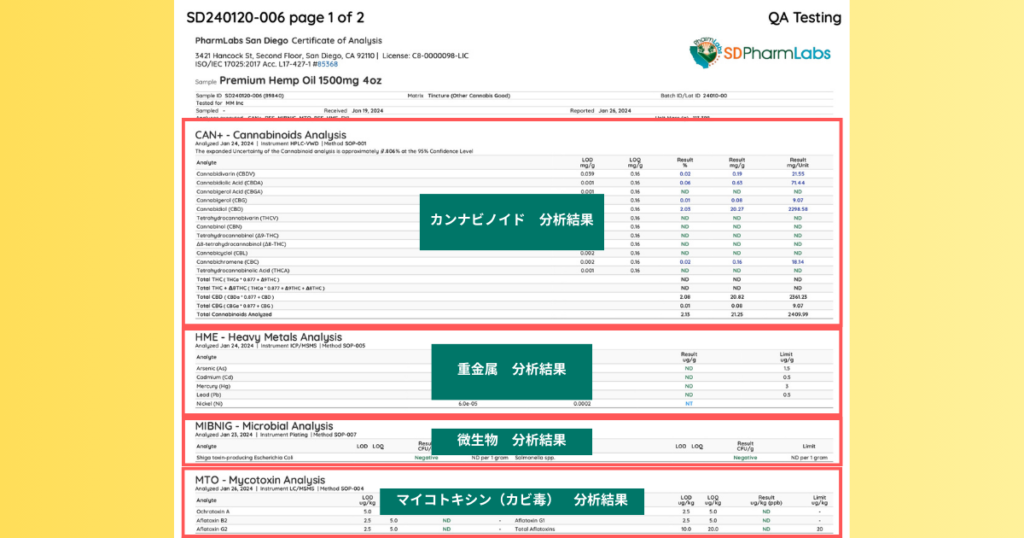Select the 微生物 分析結果 green label
The height and width of the screenshot is (538, 1024).
[x=511, y=440]
